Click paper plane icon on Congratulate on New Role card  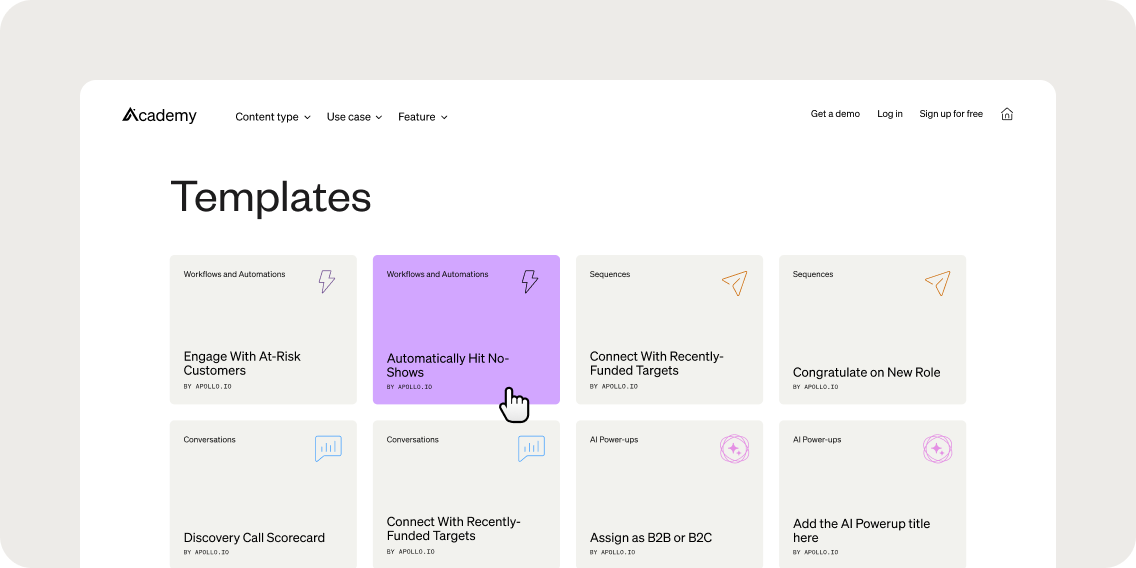click(x=937, y=283)
